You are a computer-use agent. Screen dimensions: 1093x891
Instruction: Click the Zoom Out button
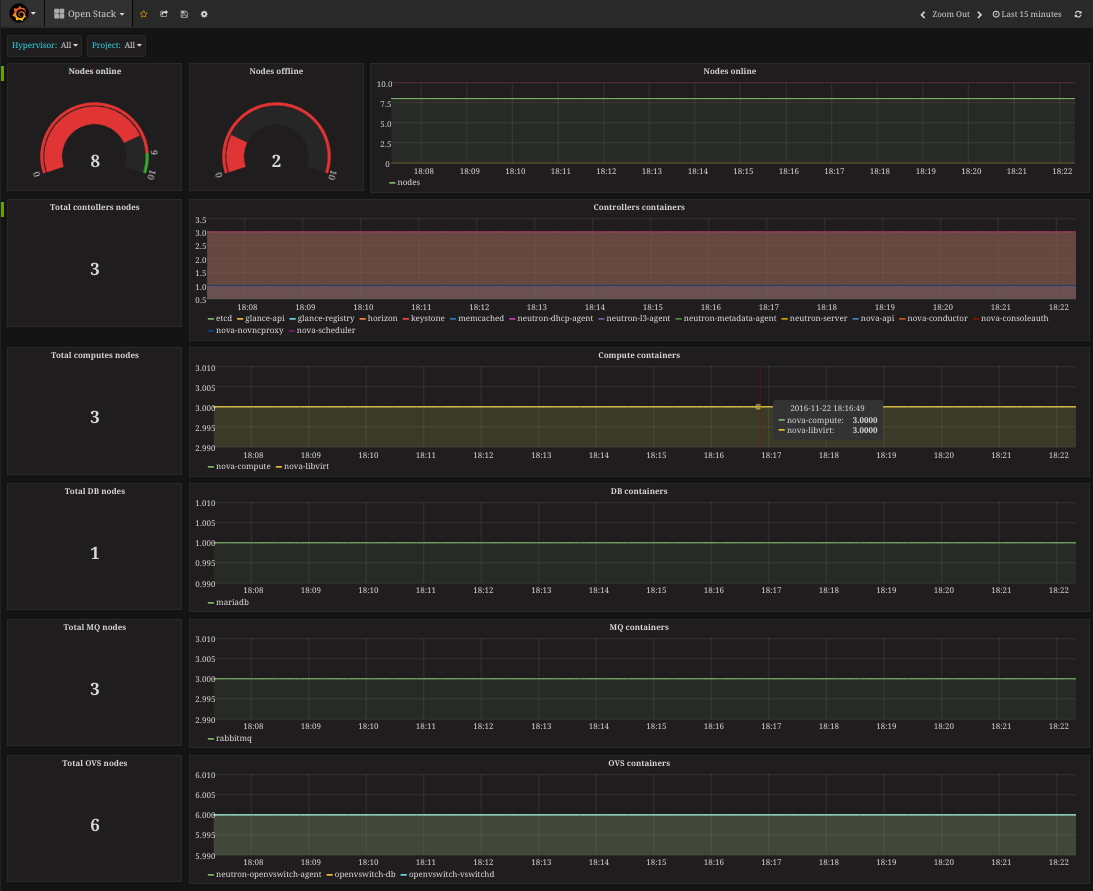point(950,14)
